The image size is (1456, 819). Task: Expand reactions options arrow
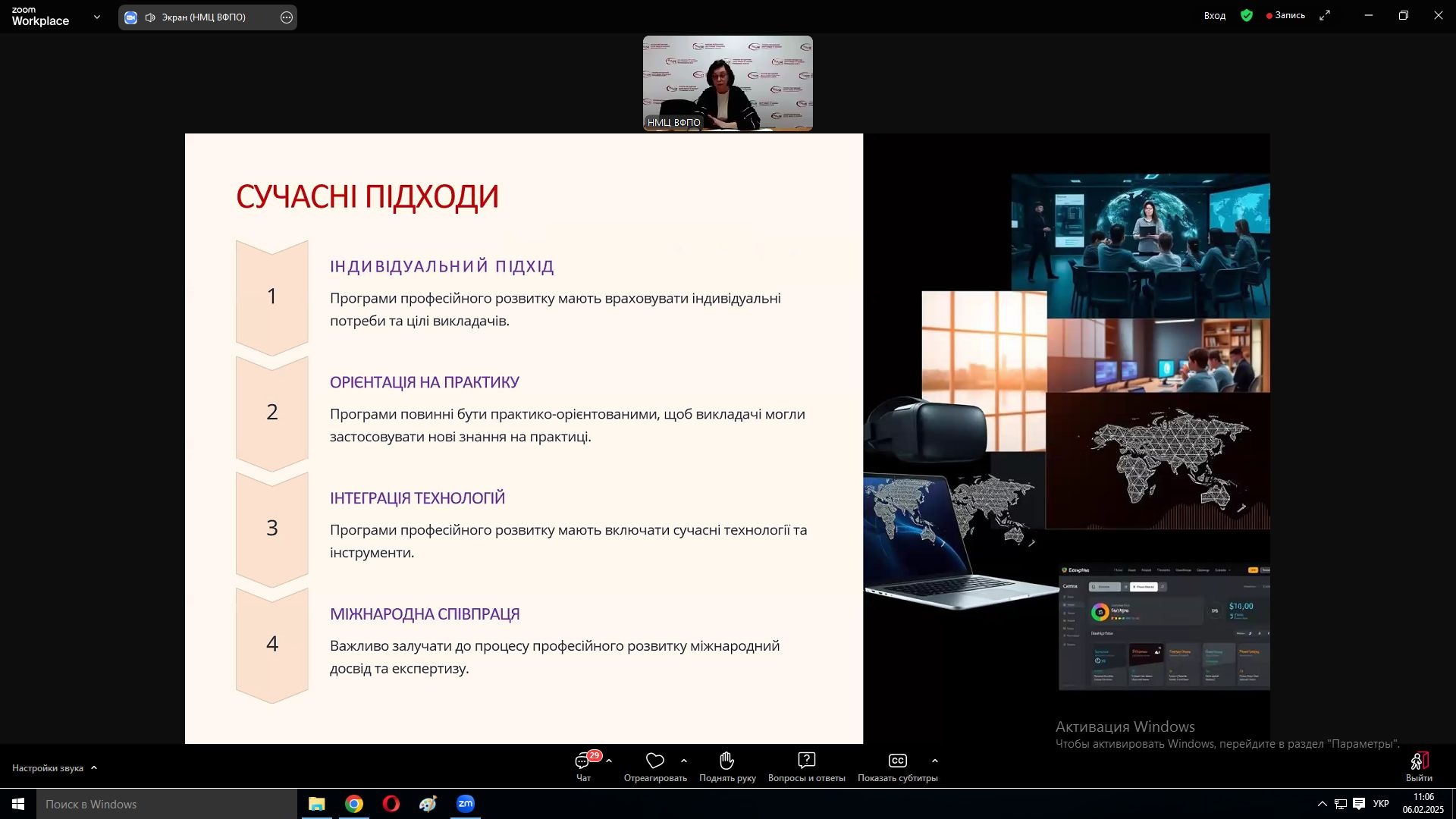tap(684, 761)
